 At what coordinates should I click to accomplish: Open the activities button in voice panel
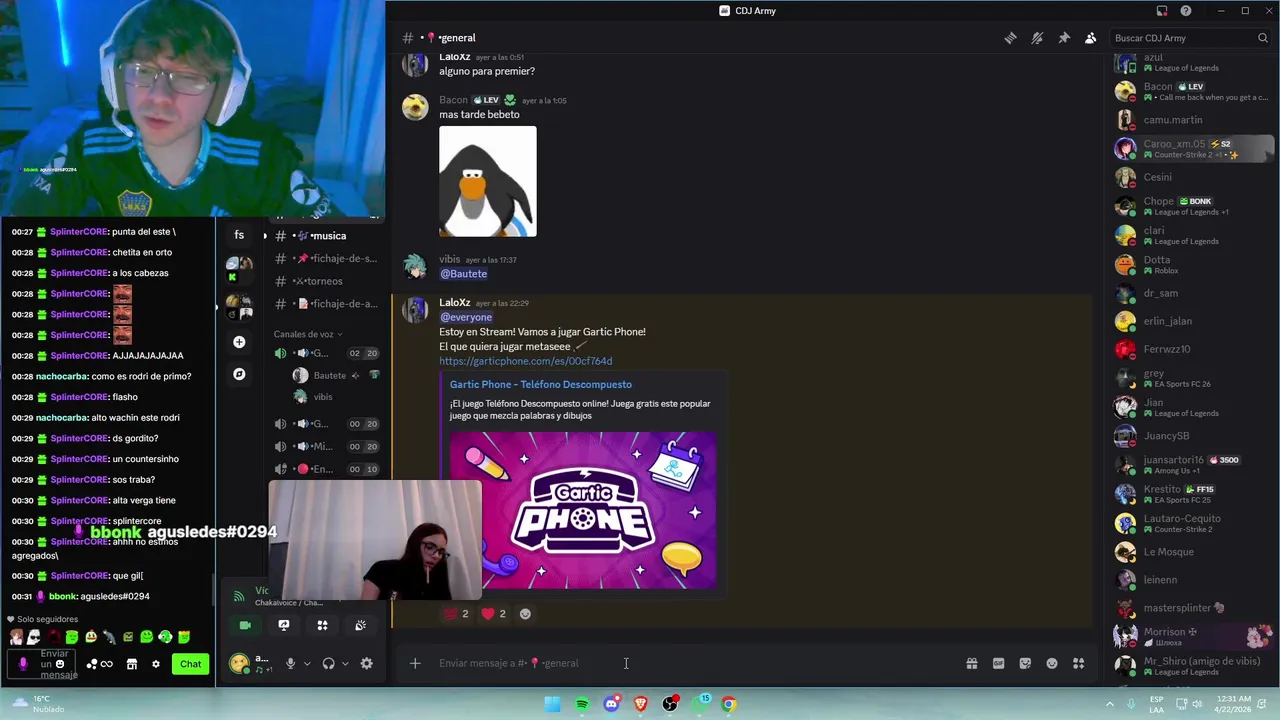[x=322, y=625]
